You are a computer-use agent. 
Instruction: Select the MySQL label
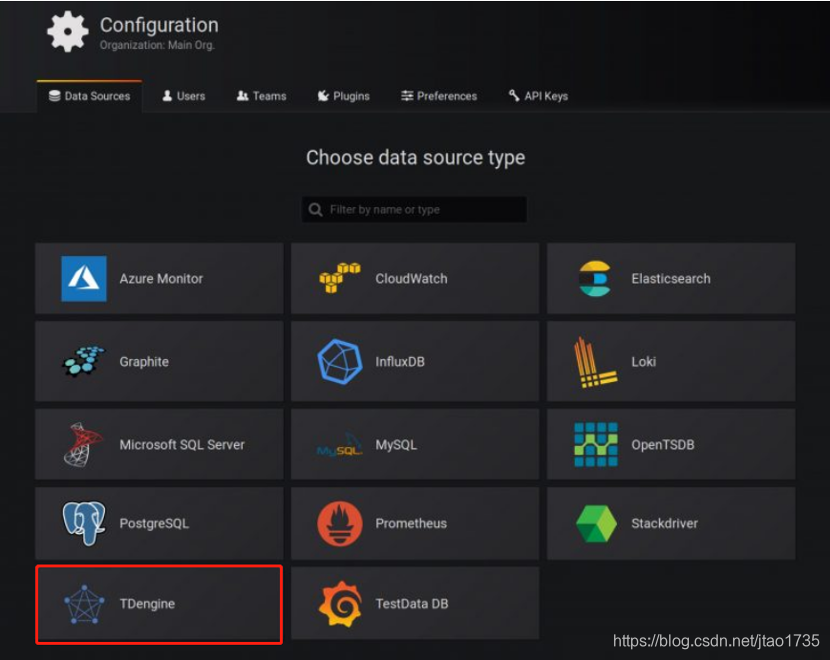click(396, 445)
